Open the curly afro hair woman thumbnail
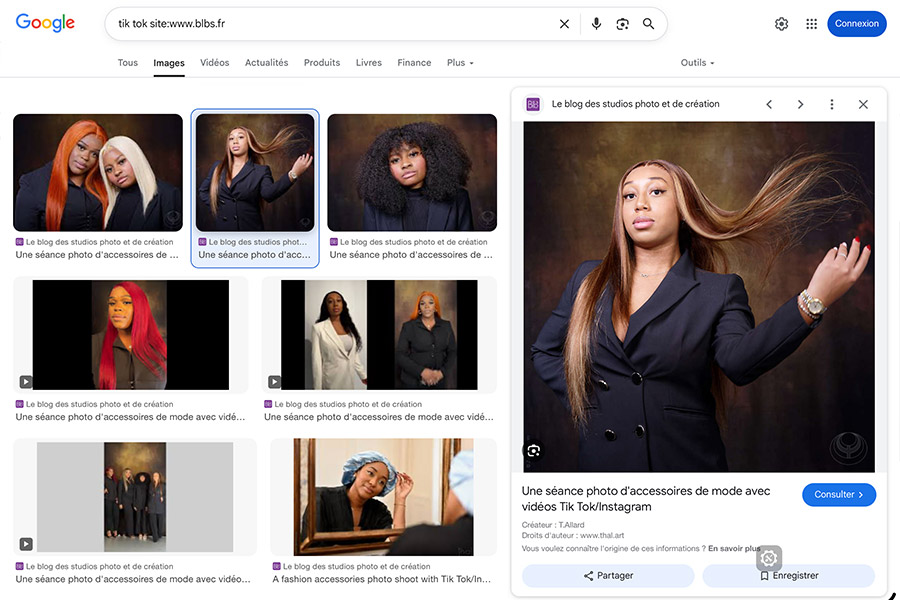Screen dimensions: 900x600 click(412, 172)
